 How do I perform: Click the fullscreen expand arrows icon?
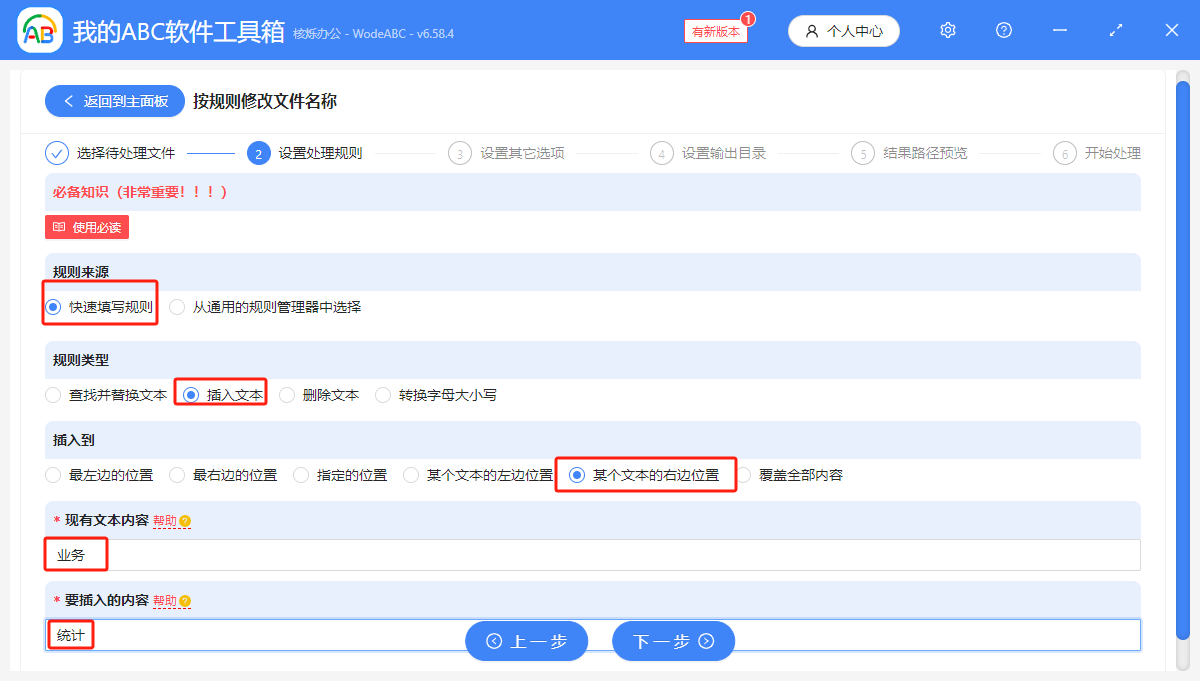coord(1115,30)
